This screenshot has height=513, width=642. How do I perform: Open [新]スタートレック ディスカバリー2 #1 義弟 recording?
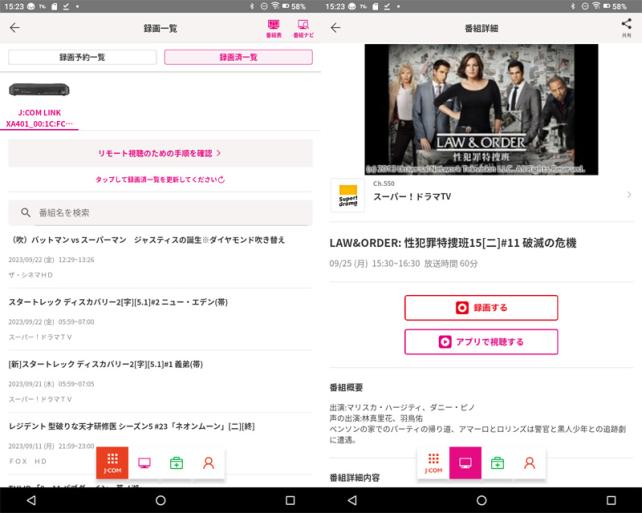point(160,381)
